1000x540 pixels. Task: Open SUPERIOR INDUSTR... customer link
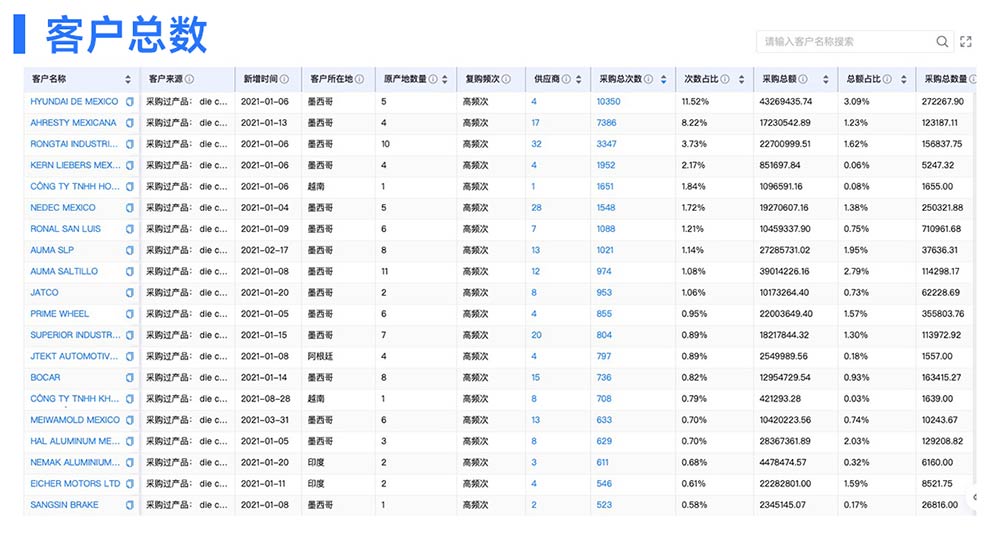pyautogui.click(x=75, y=335)
